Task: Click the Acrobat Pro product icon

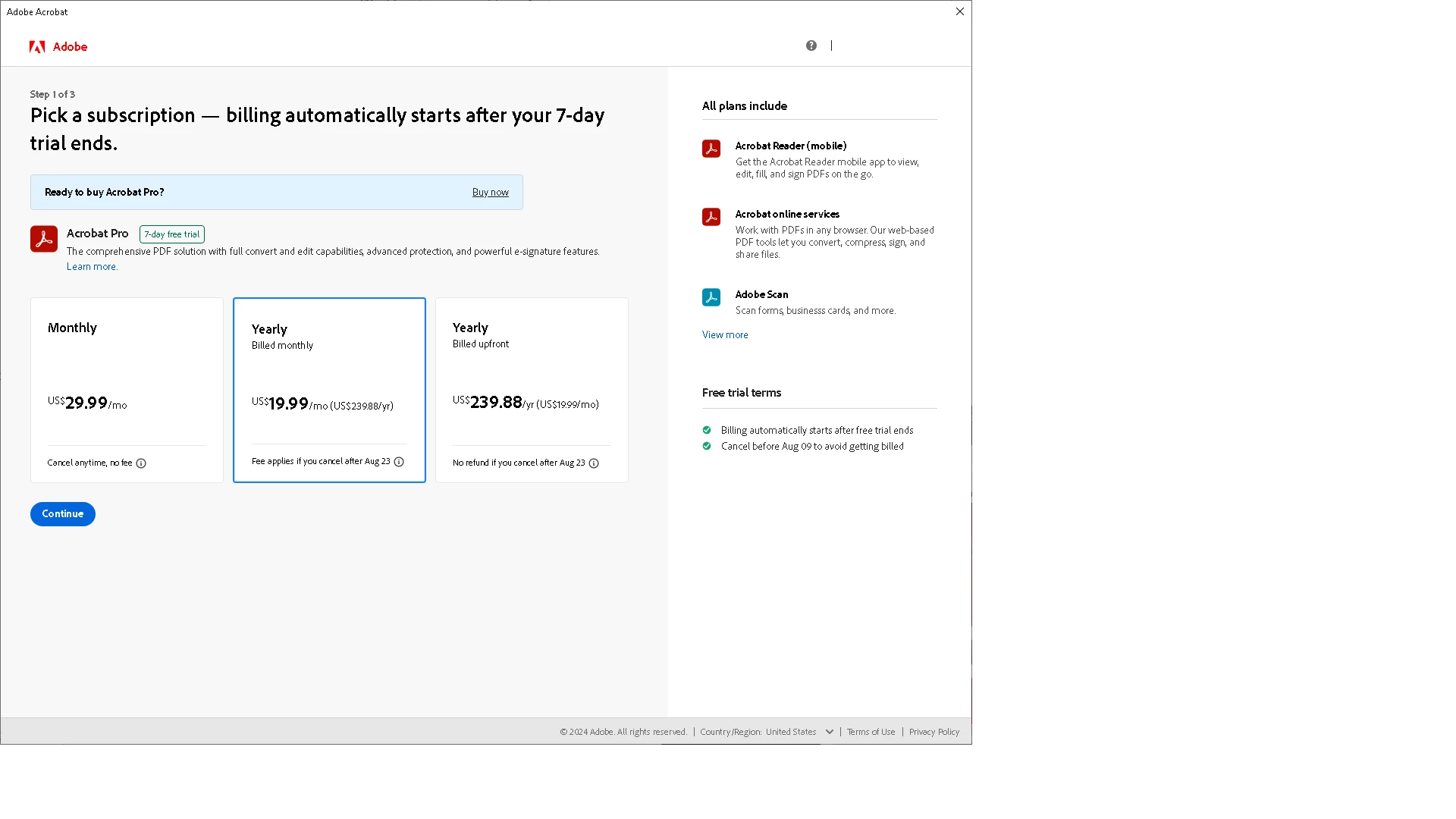Action: (44, 239)
